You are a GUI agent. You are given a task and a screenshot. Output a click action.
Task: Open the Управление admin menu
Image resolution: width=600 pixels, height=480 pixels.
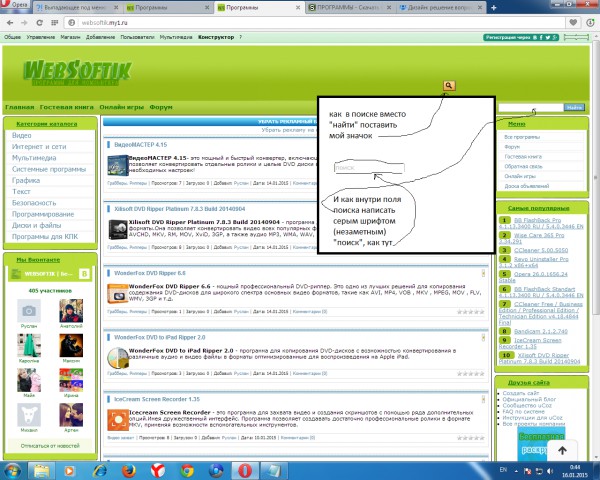(x=41, y=37)
